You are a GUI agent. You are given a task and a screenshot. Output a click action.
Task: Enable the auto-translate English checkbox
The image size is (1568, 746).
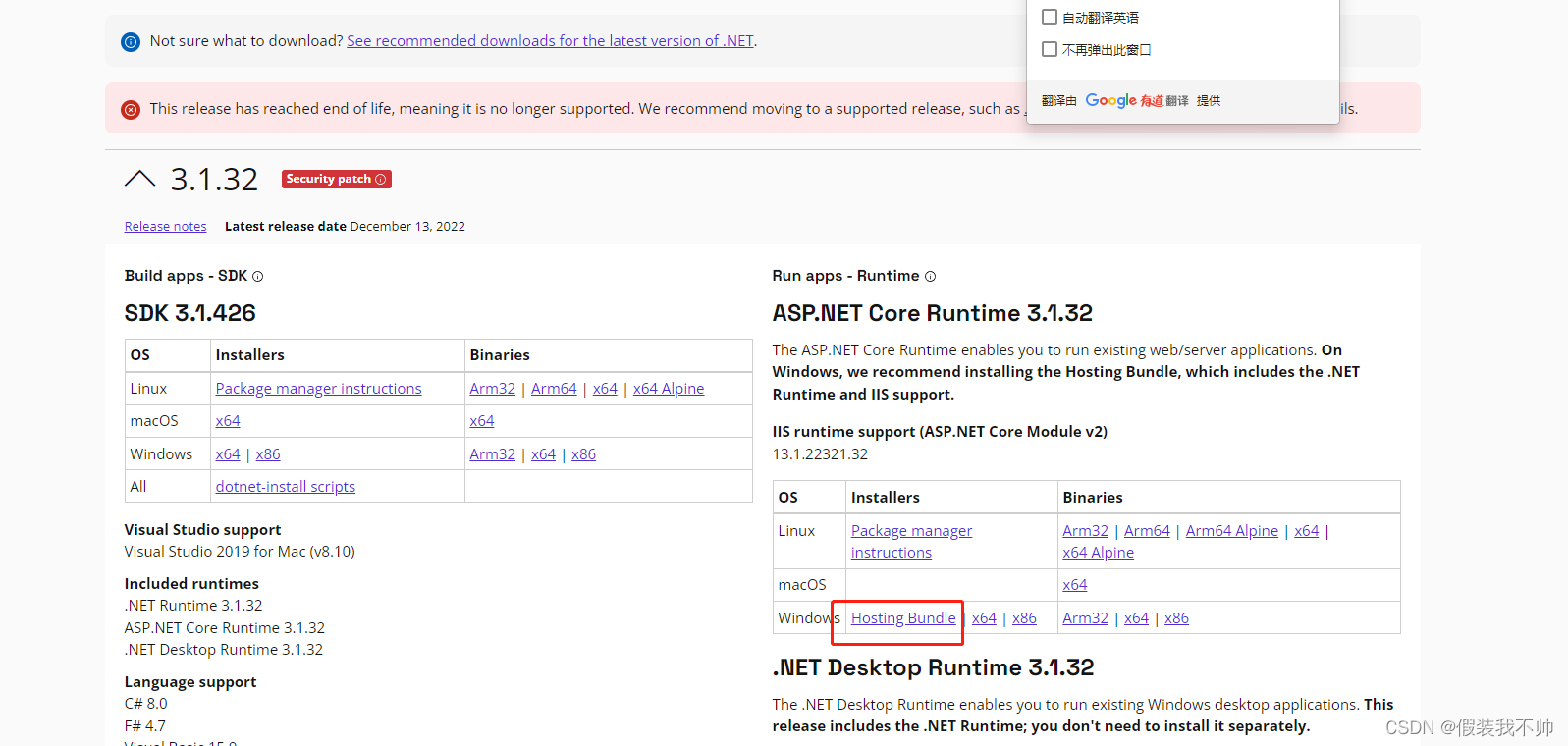(1050, 17)
